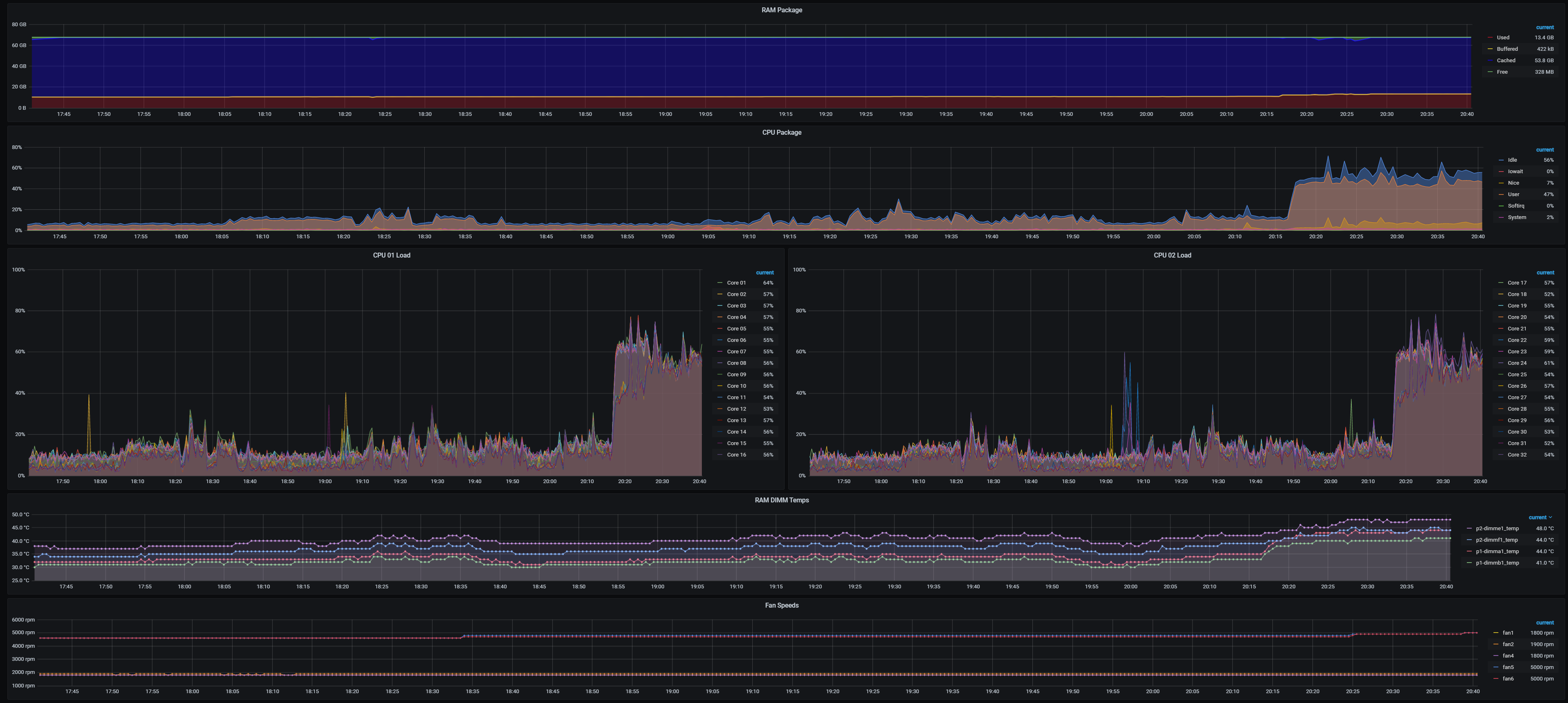
Task: Toggle the System legend entry
Action: (x=1517, y=217)
